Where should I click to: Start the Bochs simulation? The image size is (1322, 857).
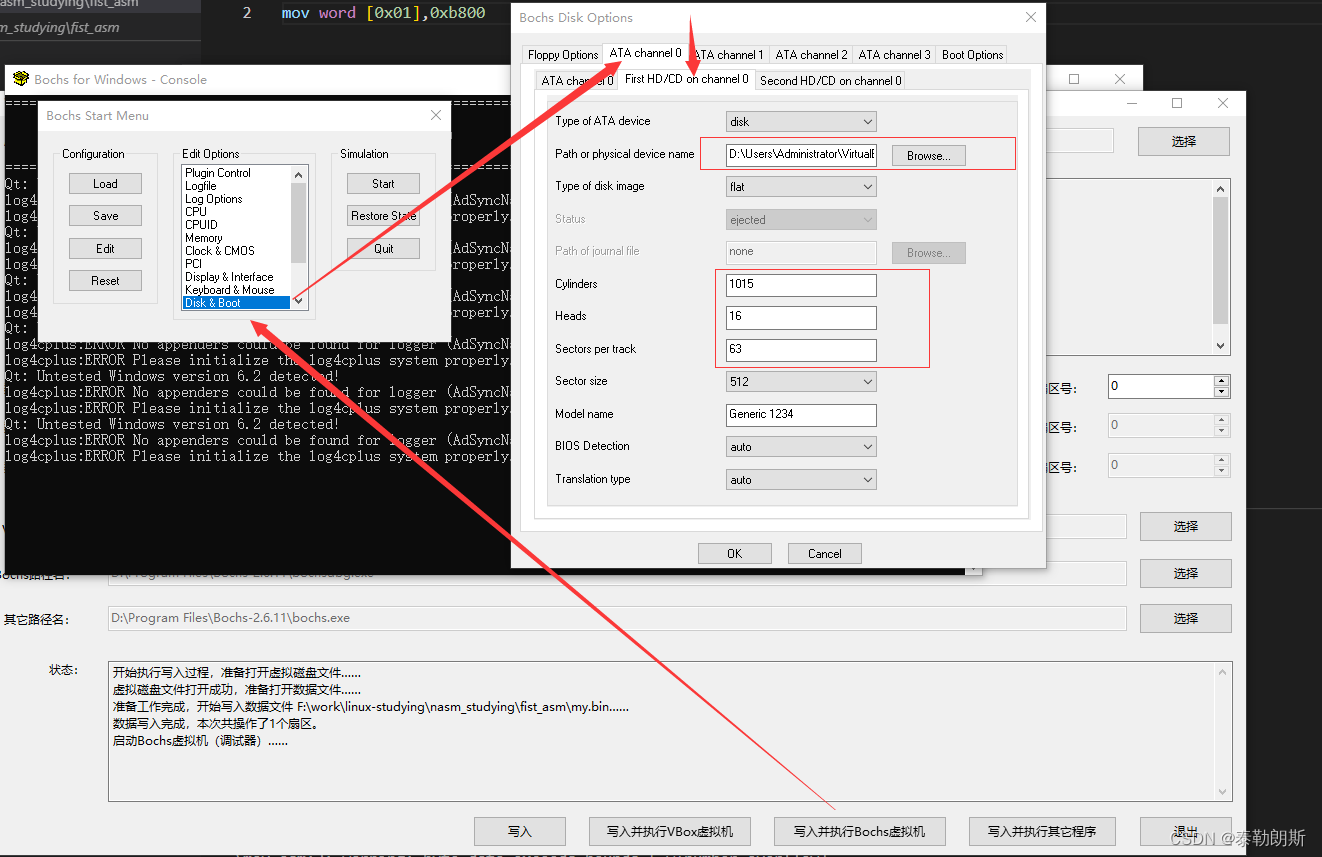(x=383, y=184)
